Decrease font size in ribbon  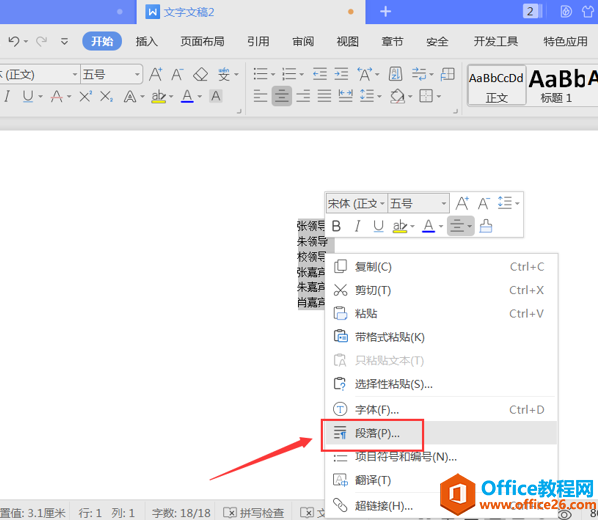(x=177, y=74)
